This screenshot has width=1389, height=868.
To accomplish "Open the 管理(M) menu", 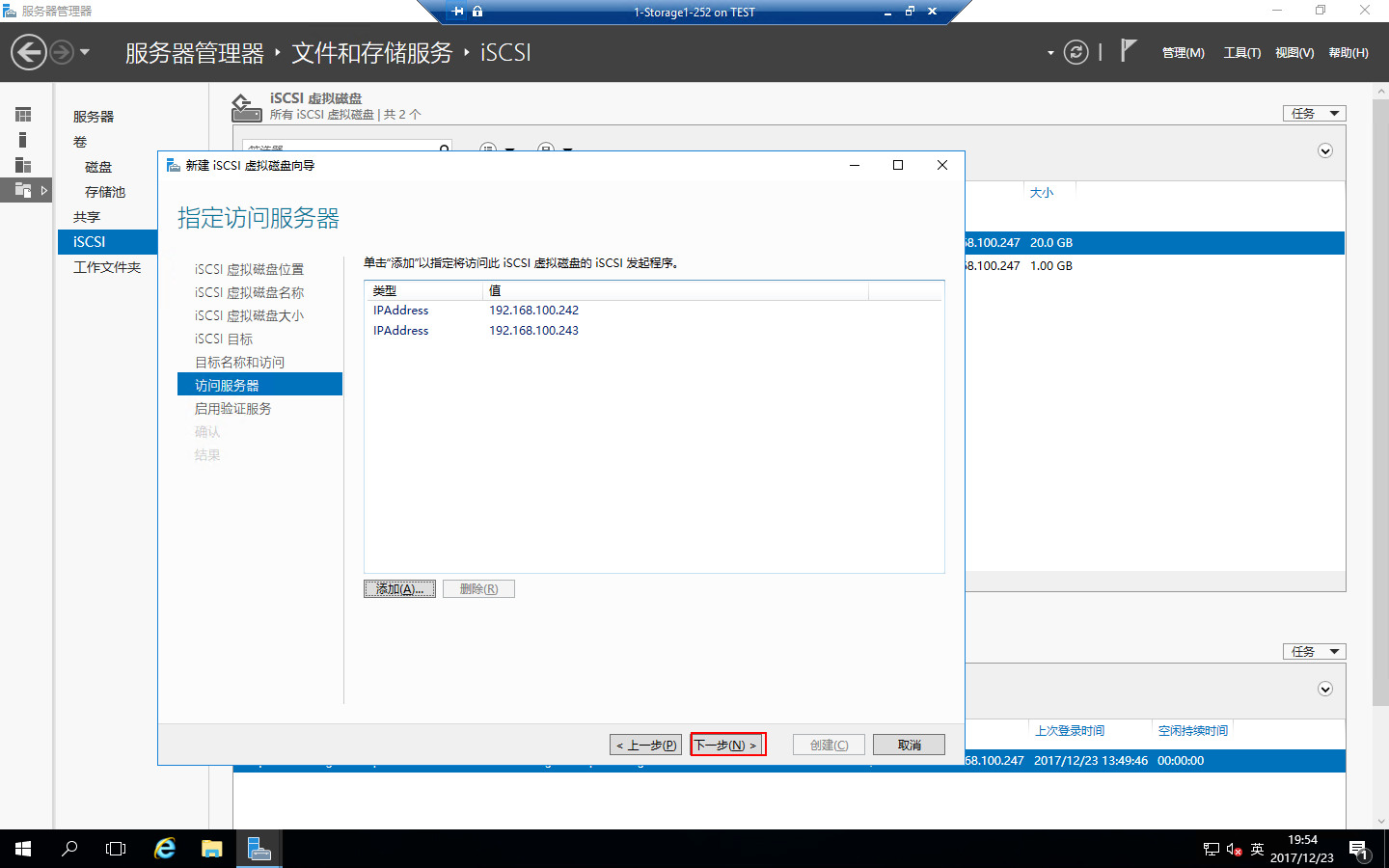I will coord(1183,53).
